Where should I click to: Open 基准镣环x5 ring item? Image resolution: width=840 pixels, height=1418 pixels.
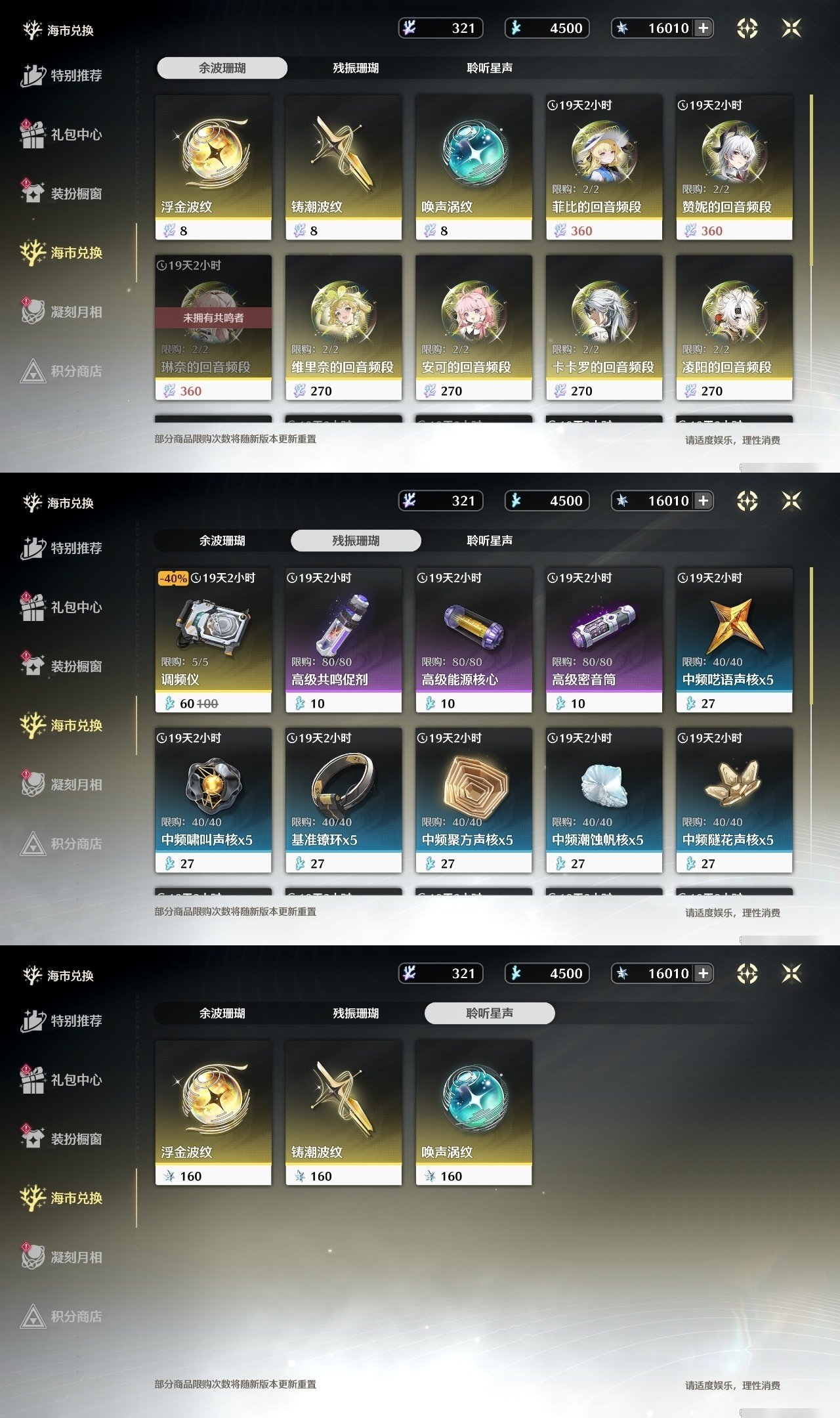pyautogui.click(x=343, y=800)
